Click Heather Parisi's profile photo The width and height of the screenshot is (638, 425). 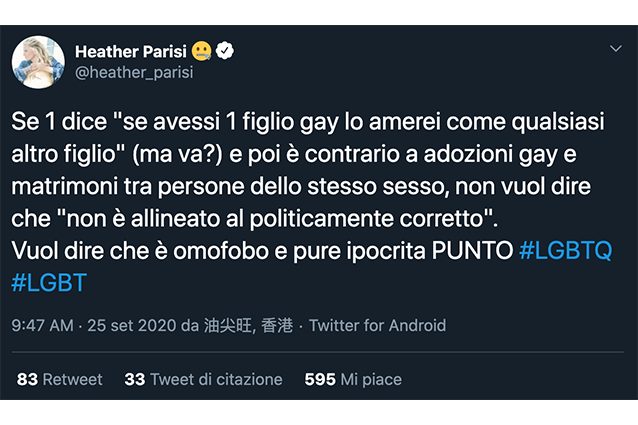click(39, 62)
